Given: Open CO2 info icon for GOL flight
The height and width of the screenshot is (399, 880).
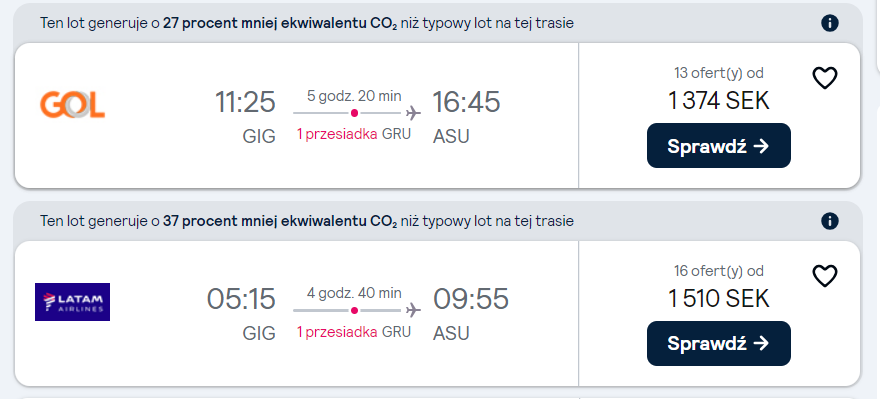Looking at the screenshot, I should [x=829, y=23].
